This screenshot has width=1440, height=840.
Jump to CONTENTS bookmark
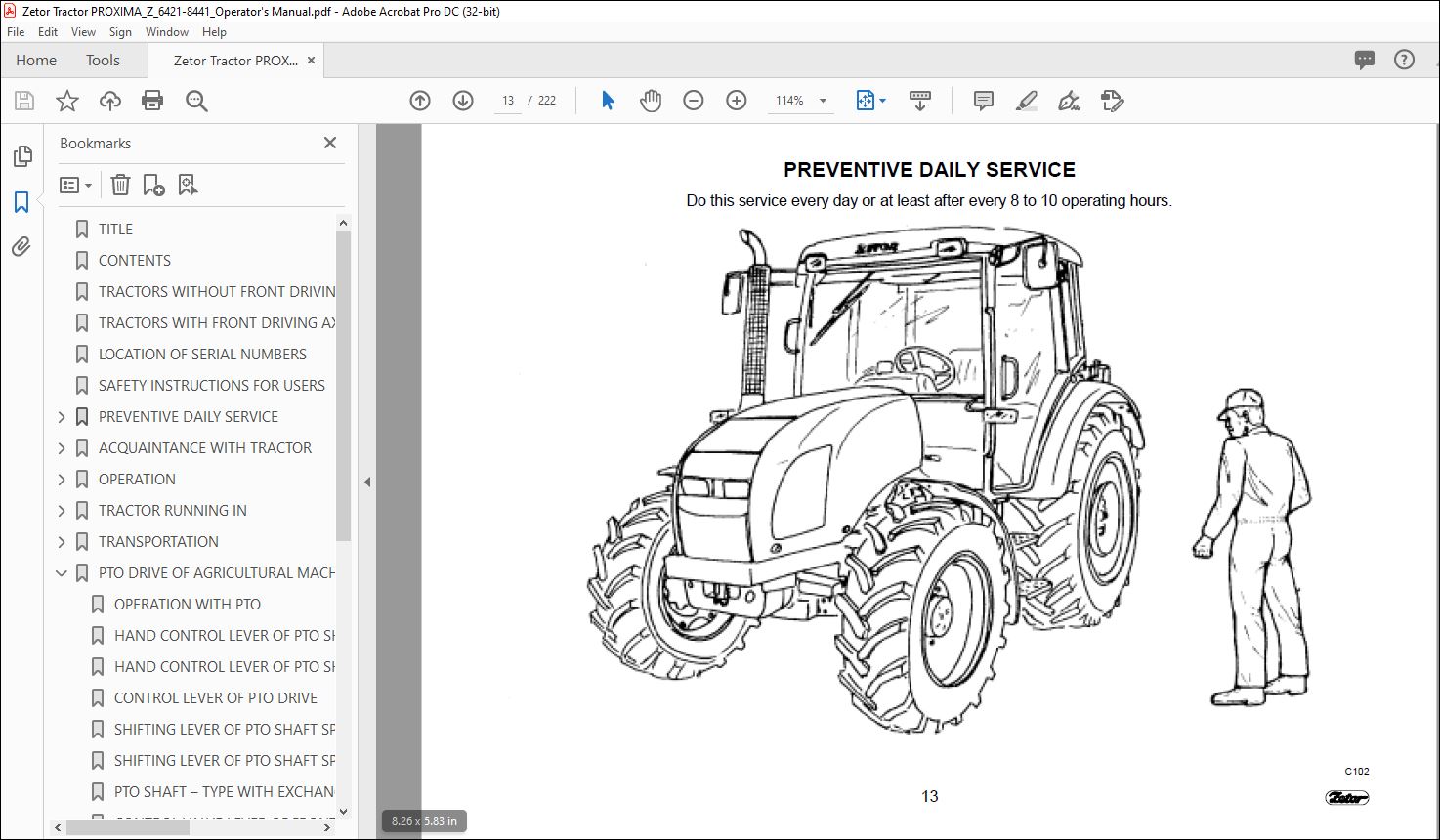pyautogui.click(x=135, y=261)
